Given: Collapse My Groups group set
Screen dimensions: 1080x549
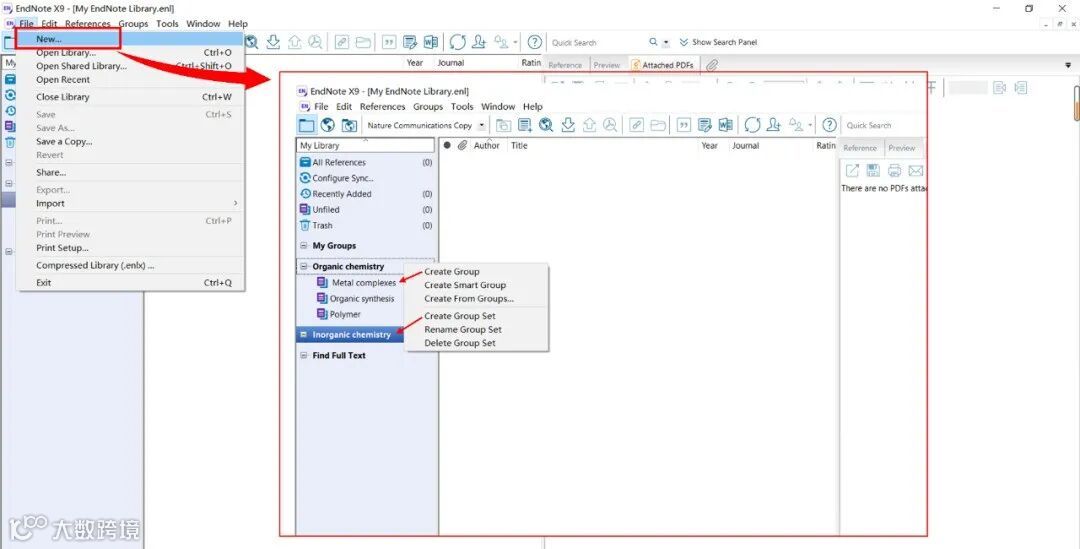Looking at the screenshot, I should [x=304, y=246].
